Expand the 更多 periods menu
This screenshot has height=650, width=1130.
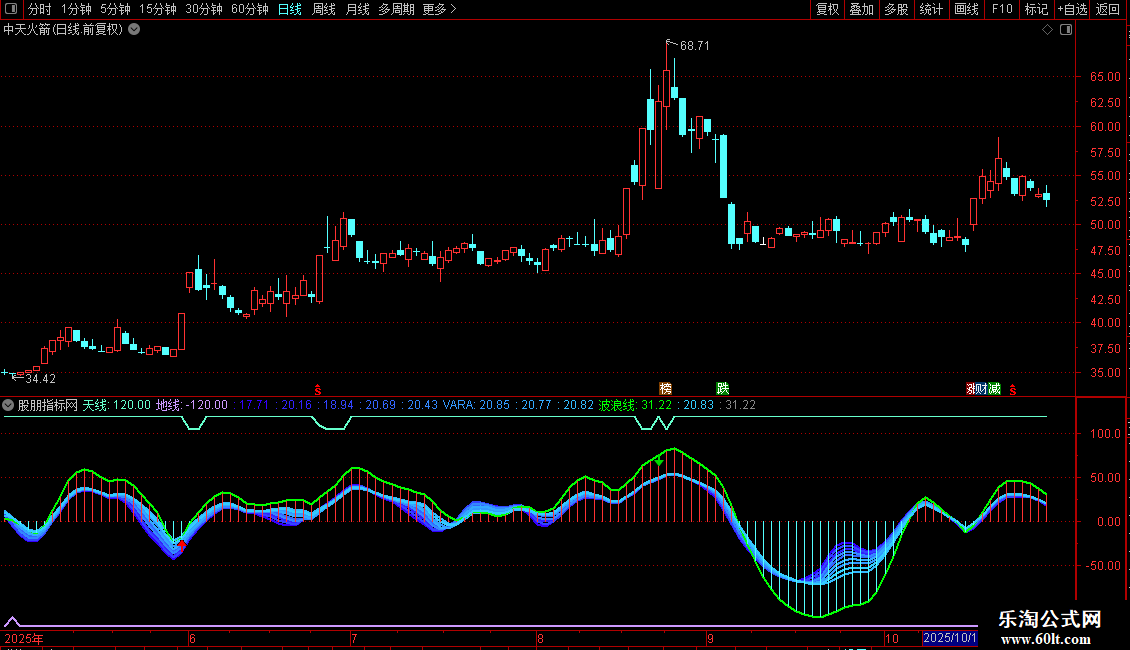coord(439,10)
